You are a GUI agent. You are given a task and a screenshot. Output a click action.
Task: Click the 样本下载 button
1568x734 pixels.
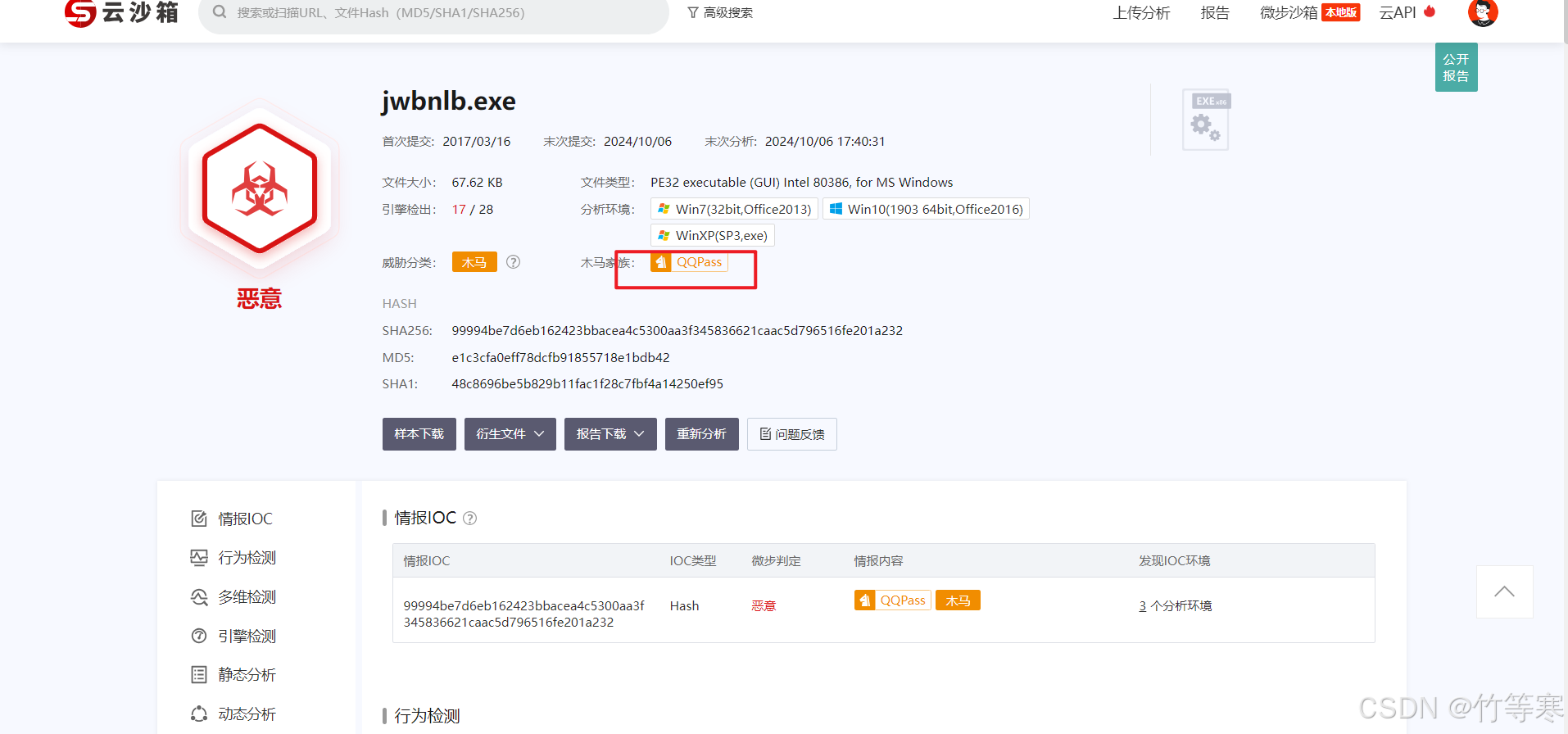[419, 434]
